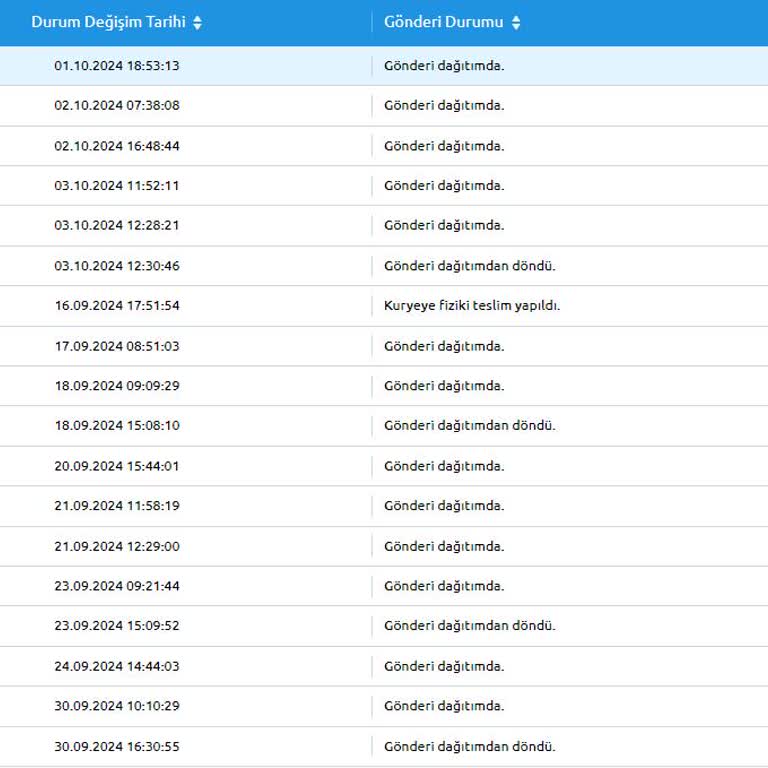Select the 16.09.2024 17:51:54 date cell
The image size is (768, 768).
117,306
